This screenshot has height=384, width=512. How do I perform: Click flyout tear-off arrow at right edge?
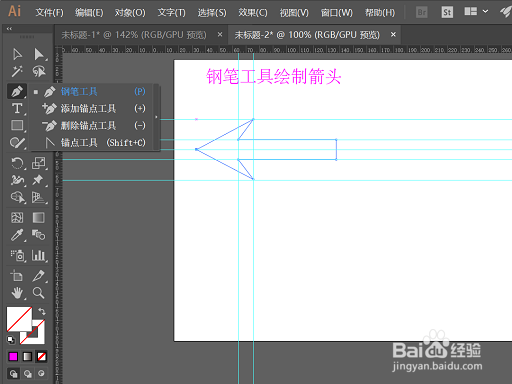pos(156,117)
